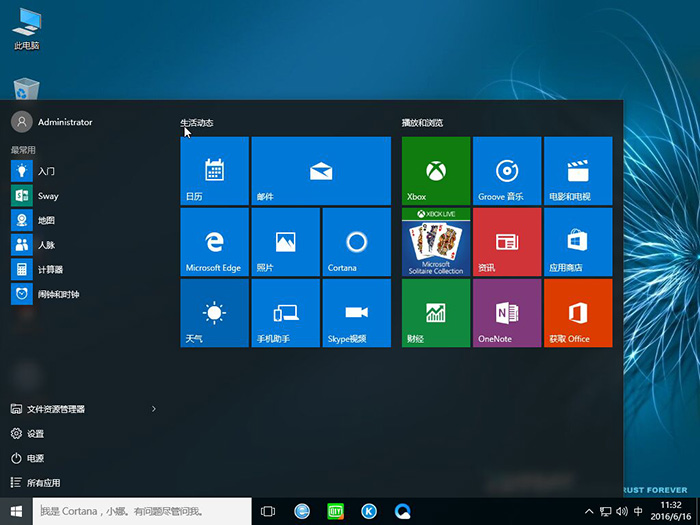The width and height of the screenshot is (700, 525).
Task: Click 电源 (Power) option
Action: click(35, 458)
